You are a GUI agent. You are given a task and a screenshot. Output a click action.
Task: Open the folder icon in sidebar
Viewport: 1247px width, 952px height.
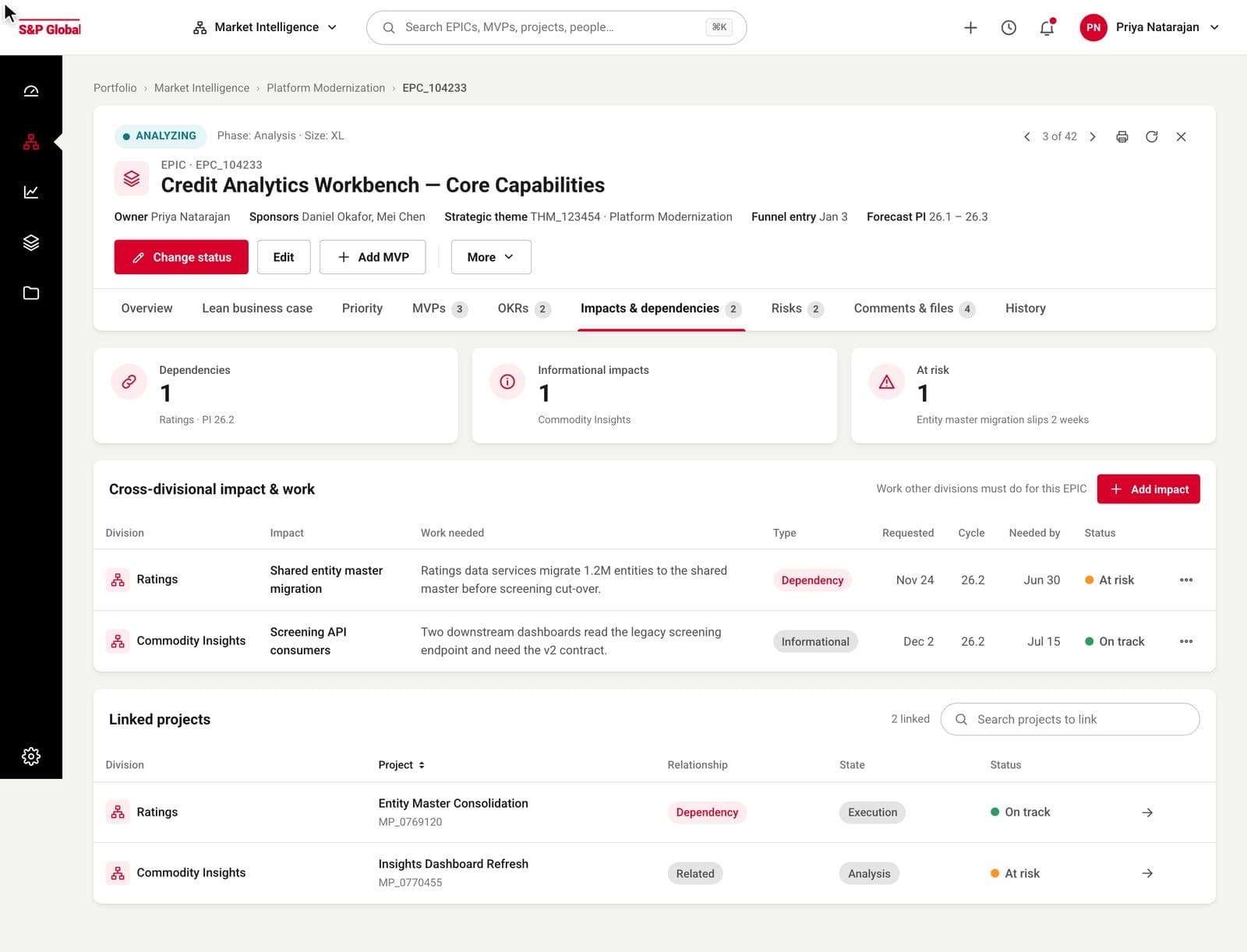click(x=31, y=293)
